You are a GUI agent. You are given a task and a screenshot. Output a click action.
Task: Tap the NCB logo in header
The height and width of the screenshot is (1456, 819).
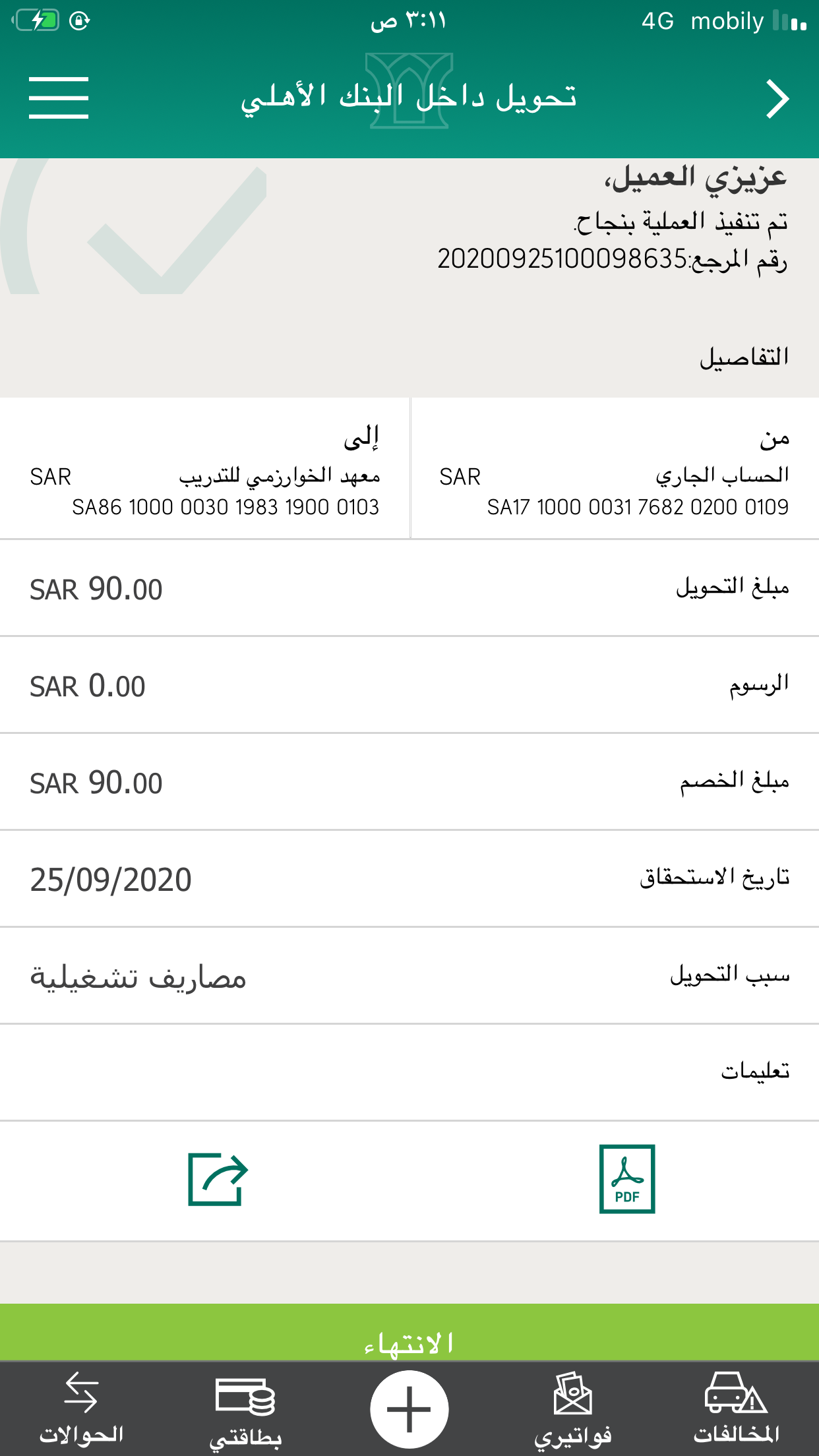pyautogui.click(x=409, y=91)
